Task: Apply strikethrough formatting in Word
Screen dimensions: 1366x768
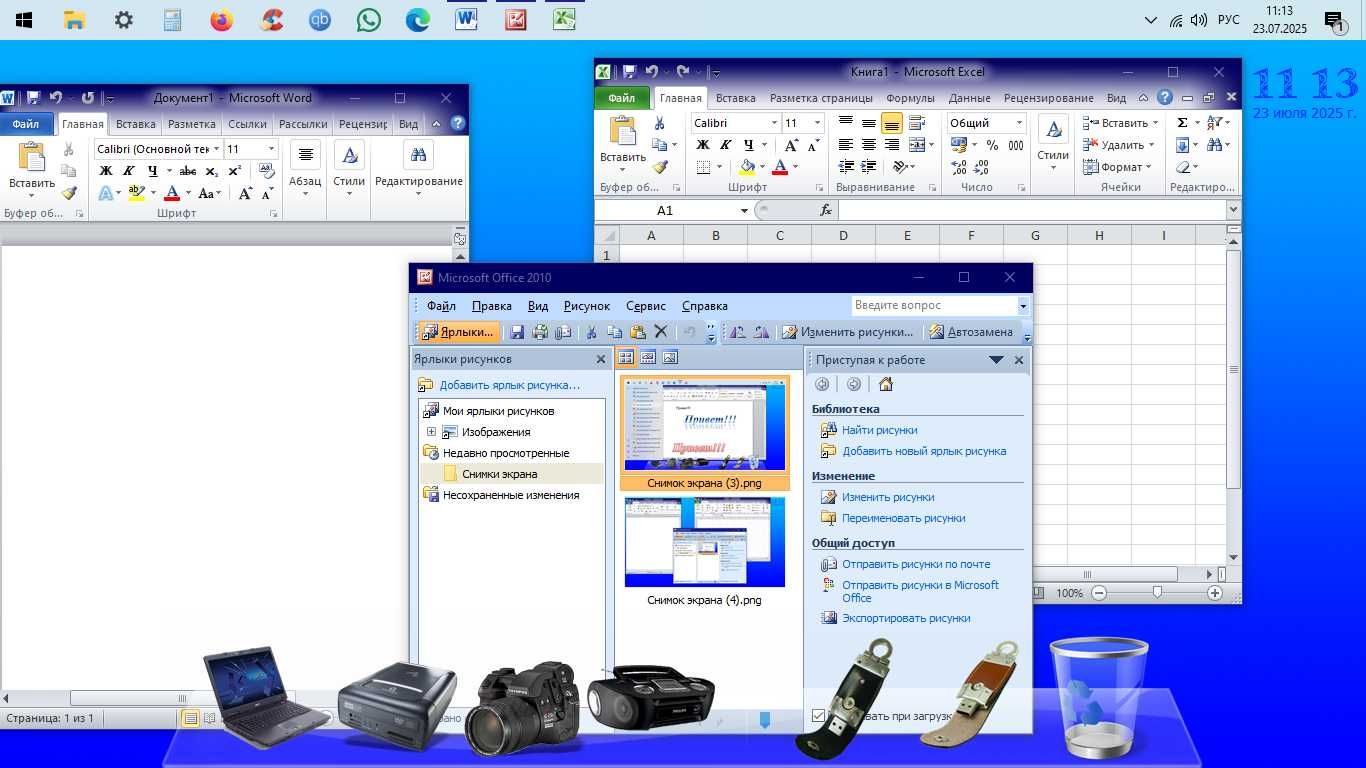Action: coord(187,171)
